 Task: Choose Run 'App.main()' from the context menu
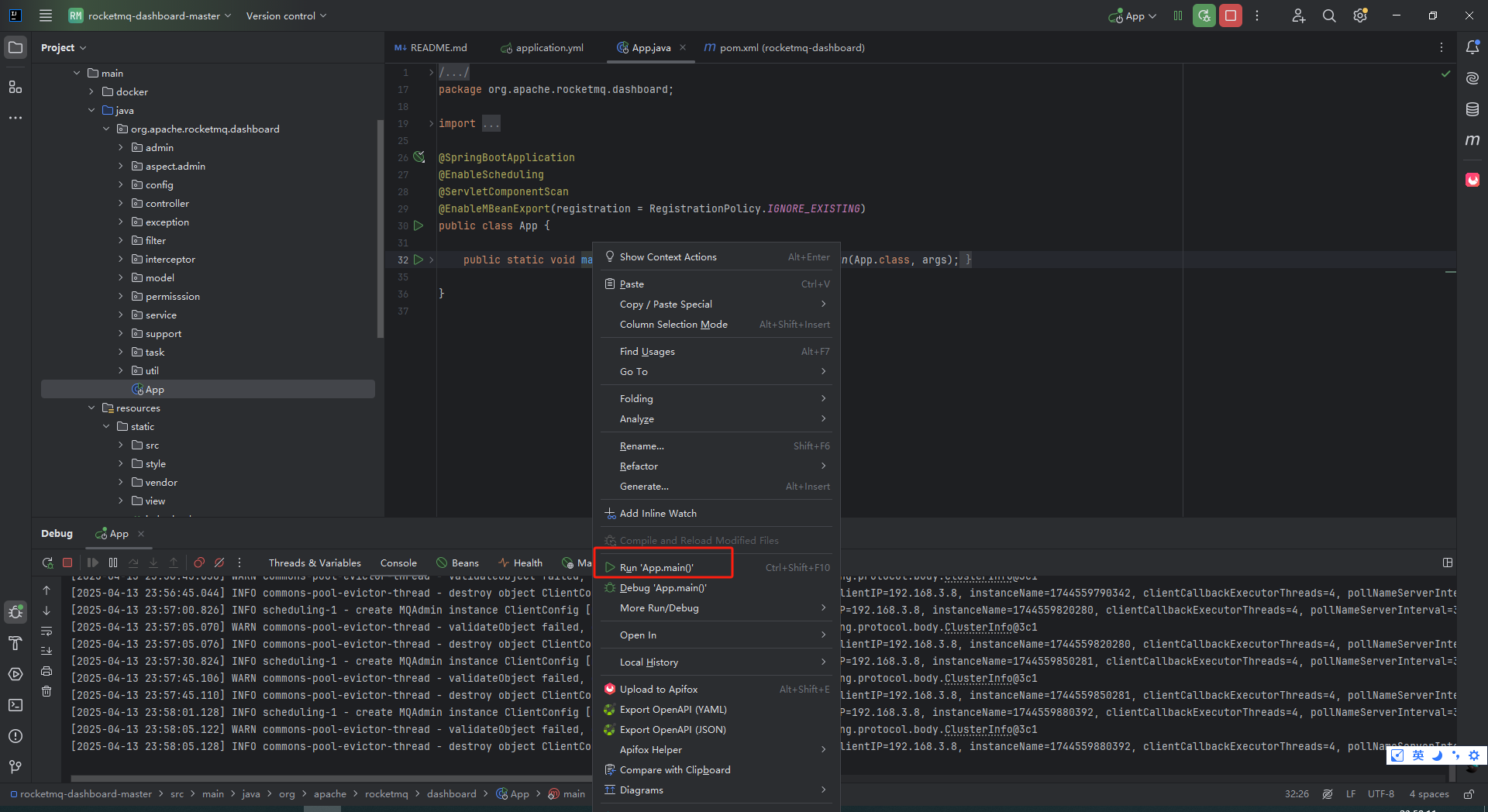(717, 567)
